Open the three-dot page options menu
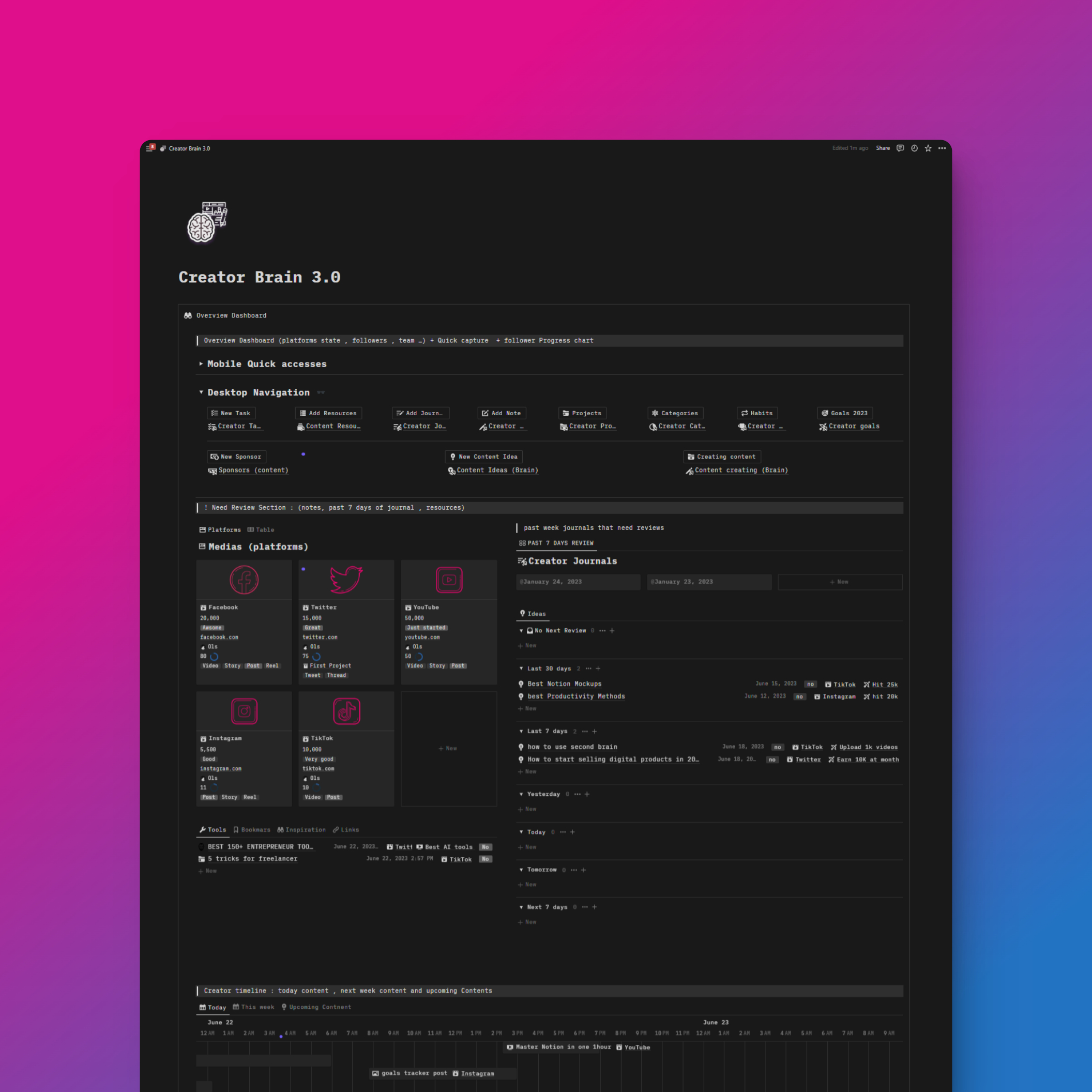 click(x=942, y=148)
